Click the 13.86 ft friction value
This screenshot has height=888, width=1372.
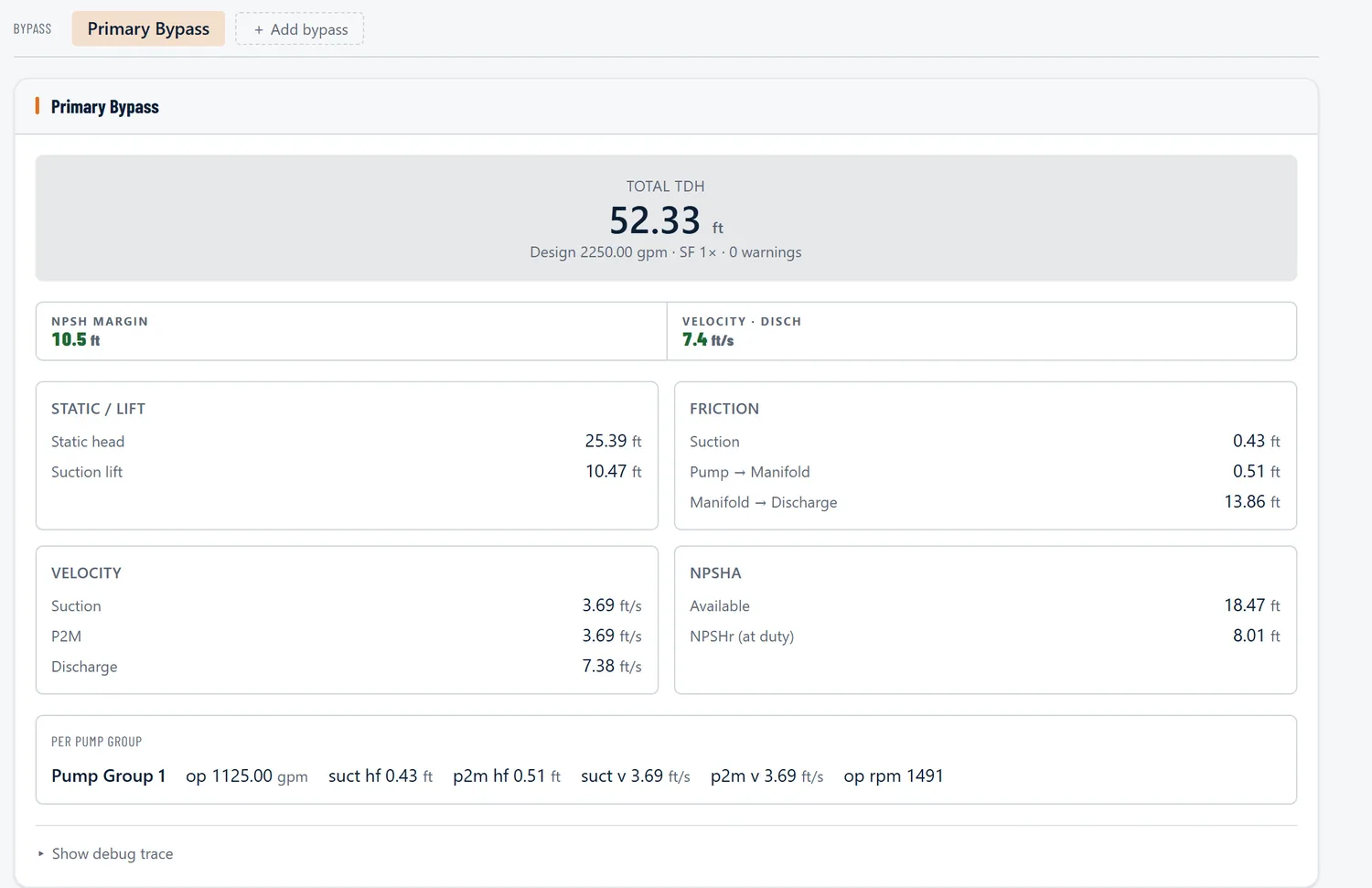(x=1252, y=501)
